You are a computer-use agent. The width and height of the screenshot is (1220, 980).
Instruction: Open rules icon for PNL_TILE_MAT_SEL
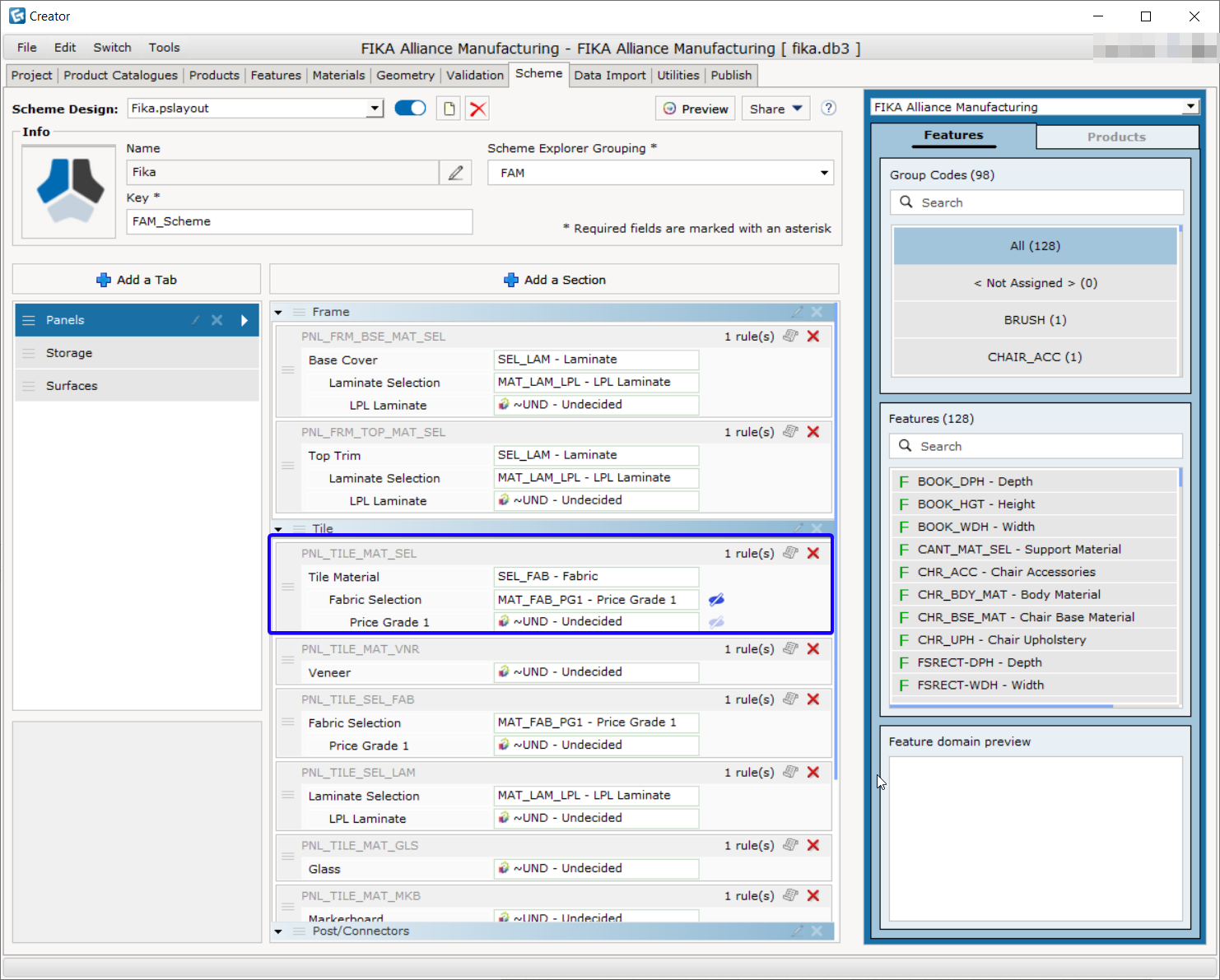pos(791,553)
